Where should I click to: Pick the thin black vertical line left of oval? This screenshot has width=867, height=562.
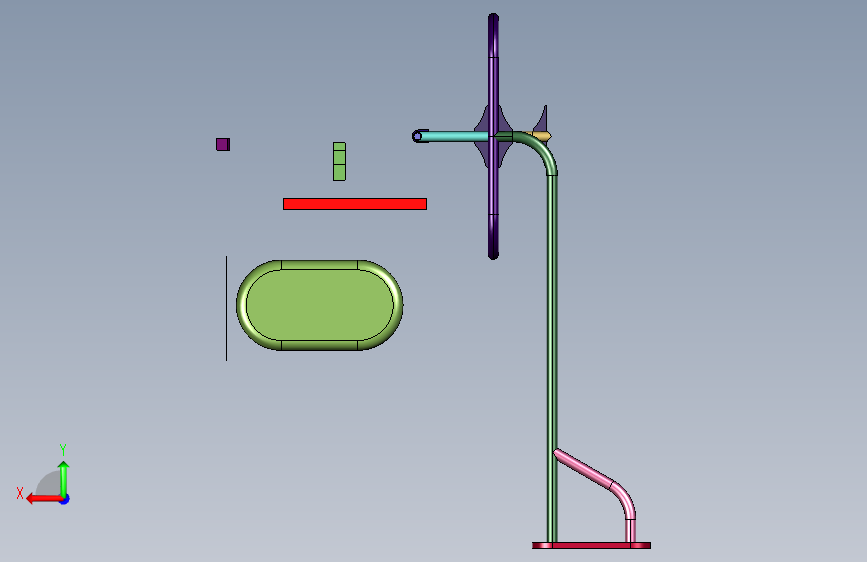(226, 308)
